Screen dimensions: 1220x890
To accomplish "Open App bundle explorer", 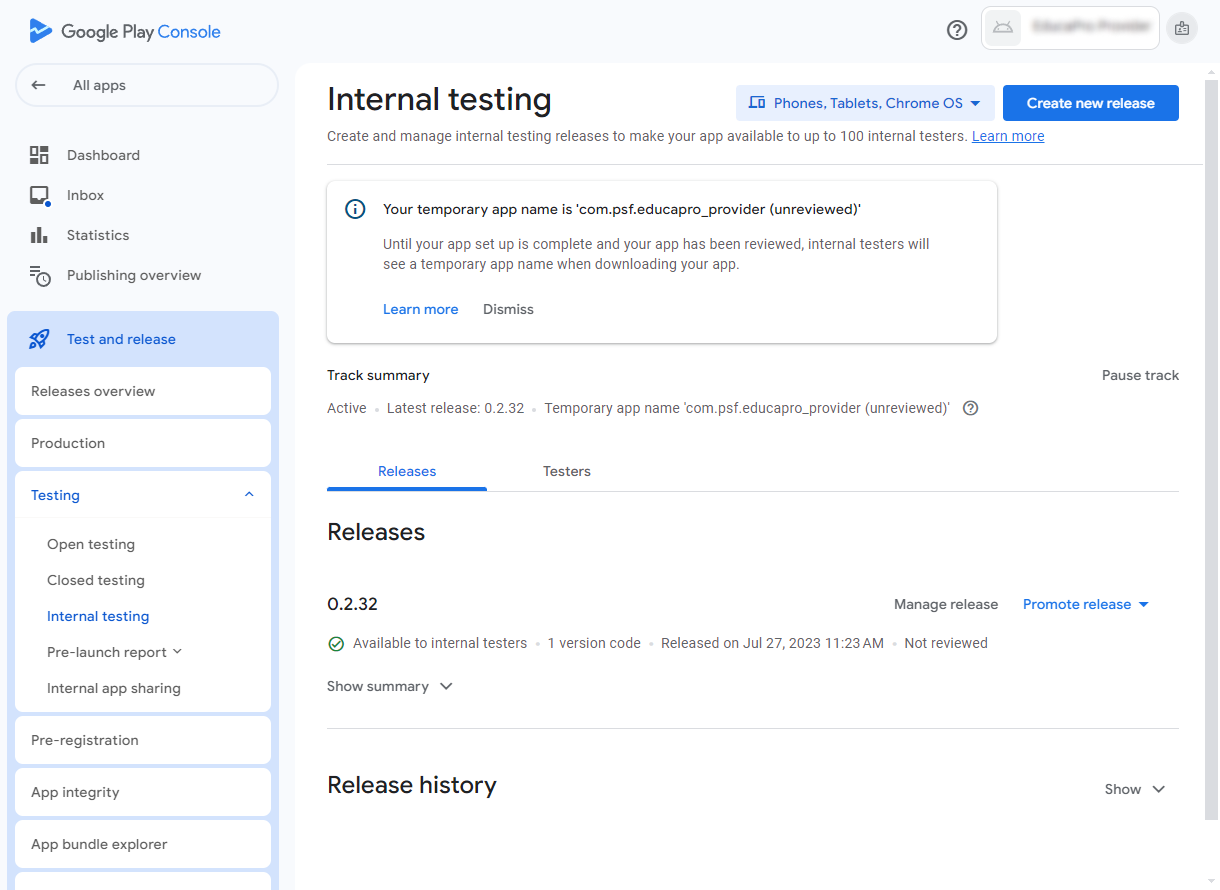I will (143, 844).
